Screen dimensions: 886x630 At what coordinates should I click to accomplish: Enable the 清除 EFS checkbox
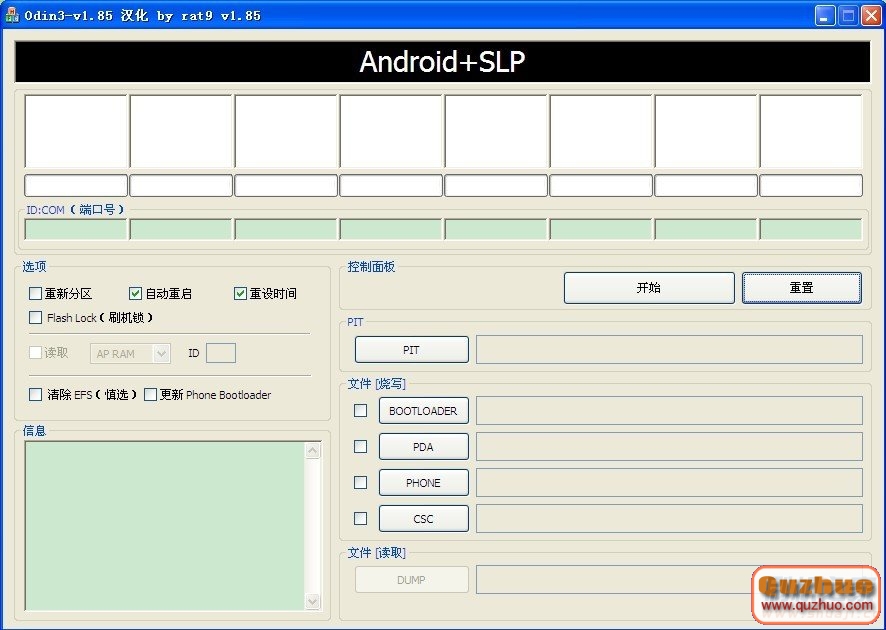pyautogui.click(x=36, y=395)
